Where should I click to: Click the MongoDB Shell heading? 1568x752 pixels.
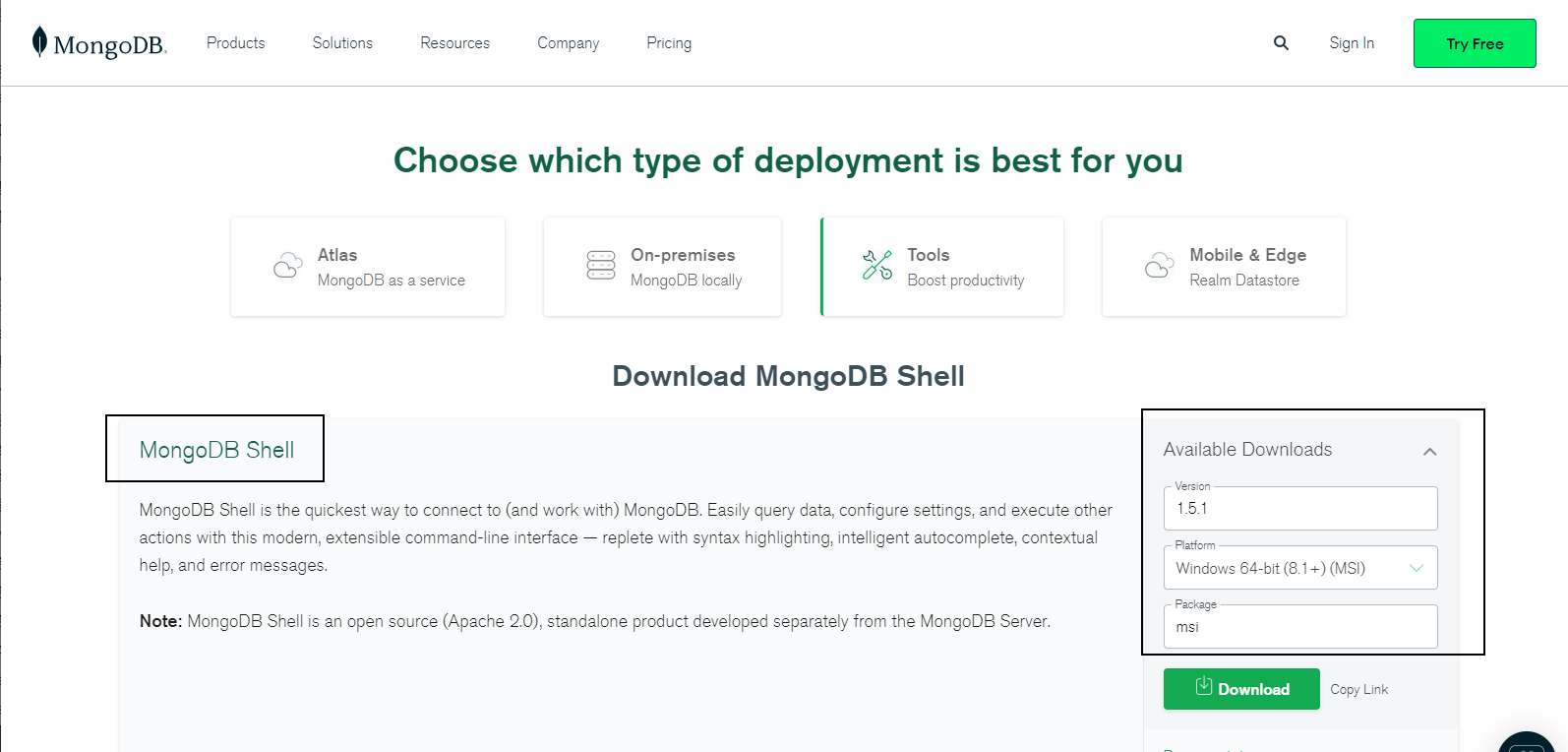pos(216,450)
